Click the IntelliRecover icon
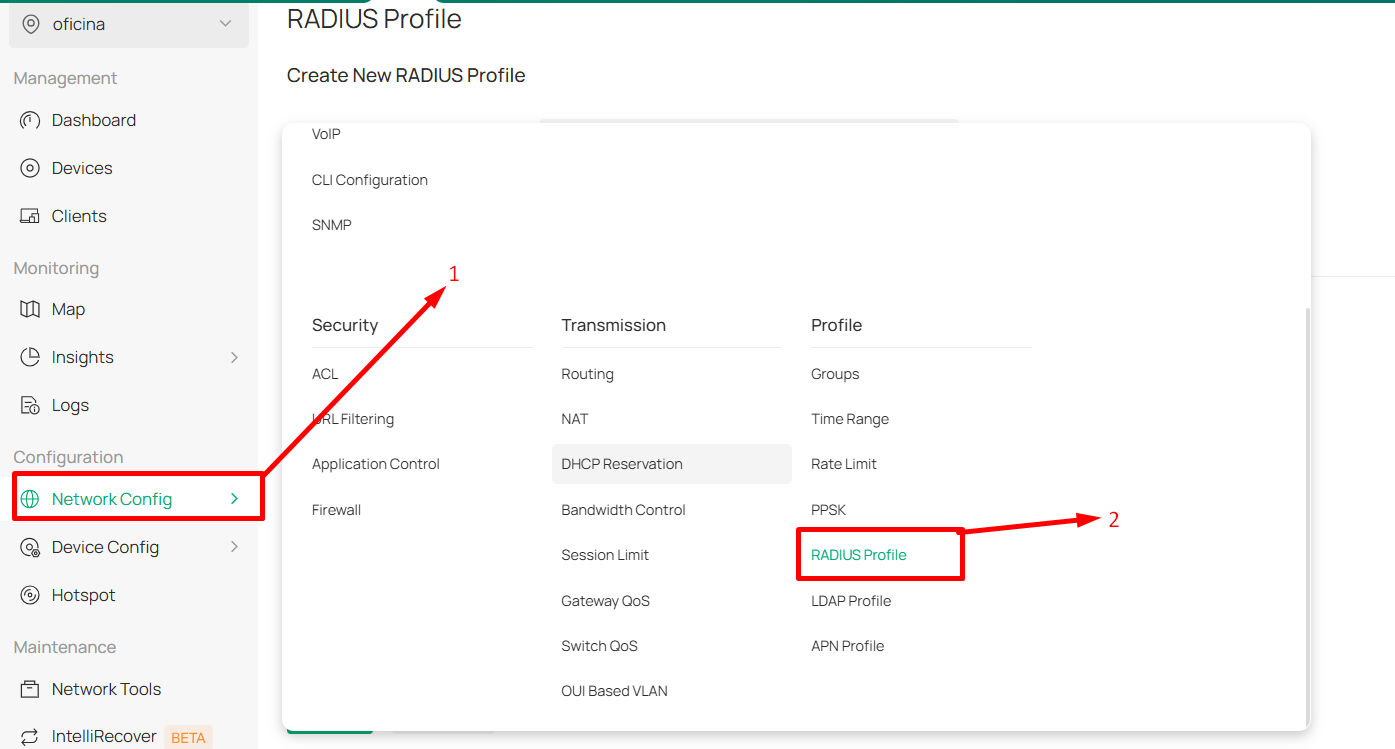This screenshot has height=749, width=1395. pyautogui.click(x=30, y=736)
